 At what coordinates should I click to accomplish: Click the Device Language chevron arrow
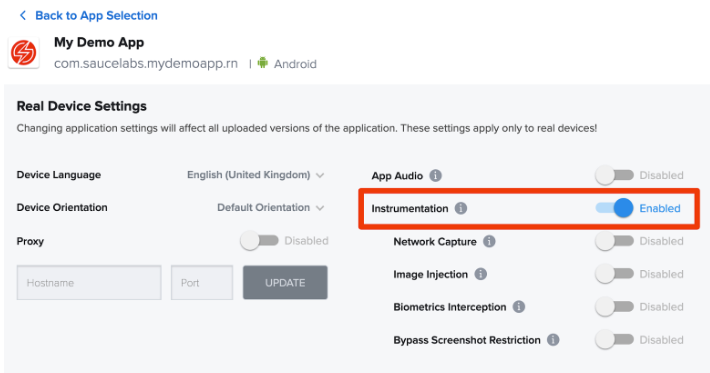click(320, 175)
